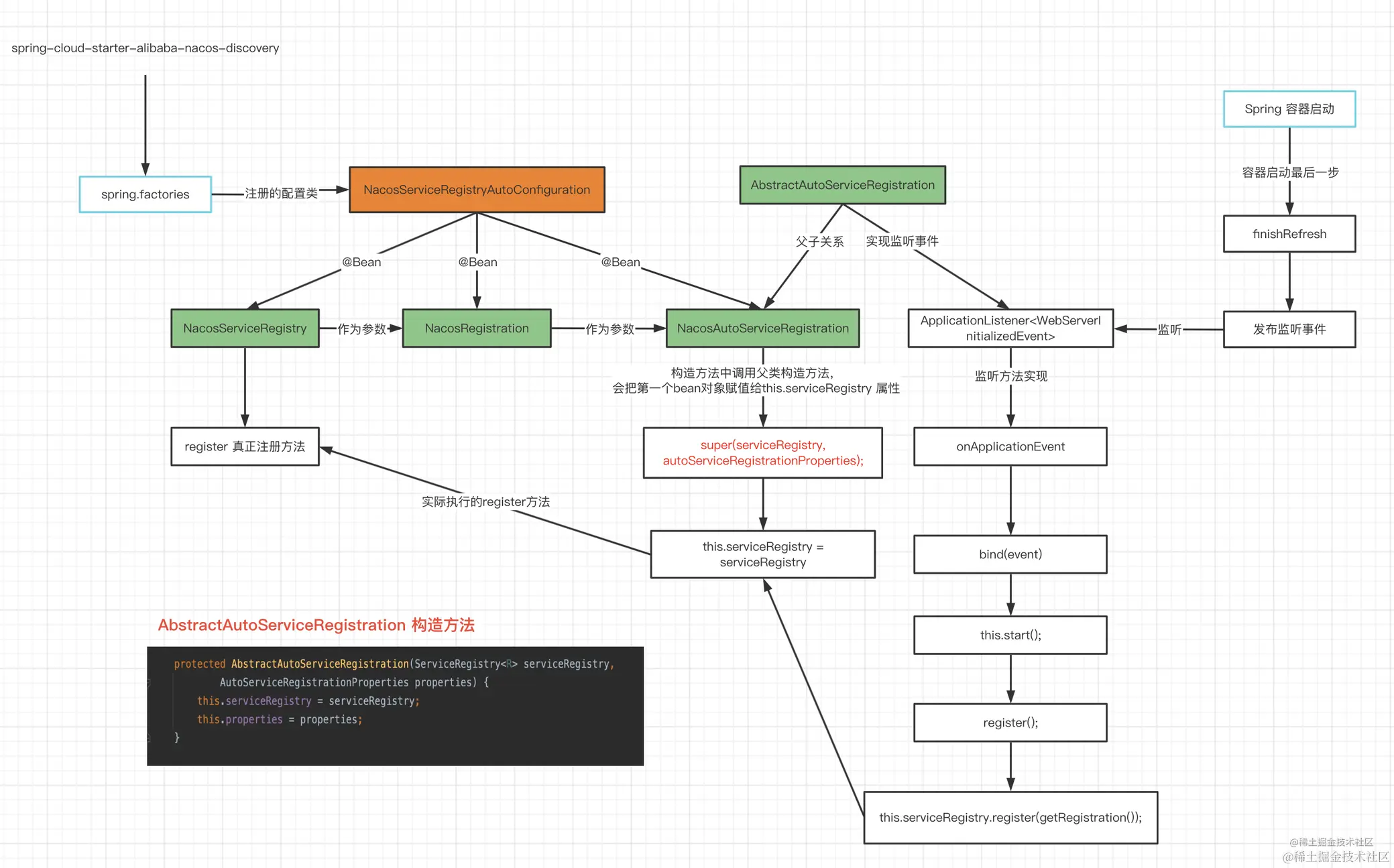The width and height of the screenshot is (1394, 868).
Task: Select the register(); node
Action: [x=1010, y=723]
